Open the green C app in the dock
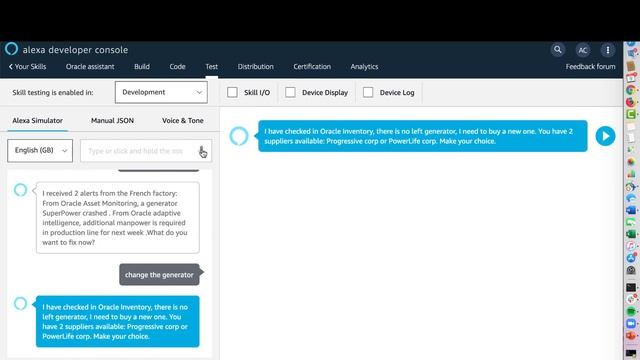640x360 pixels. 631,115
